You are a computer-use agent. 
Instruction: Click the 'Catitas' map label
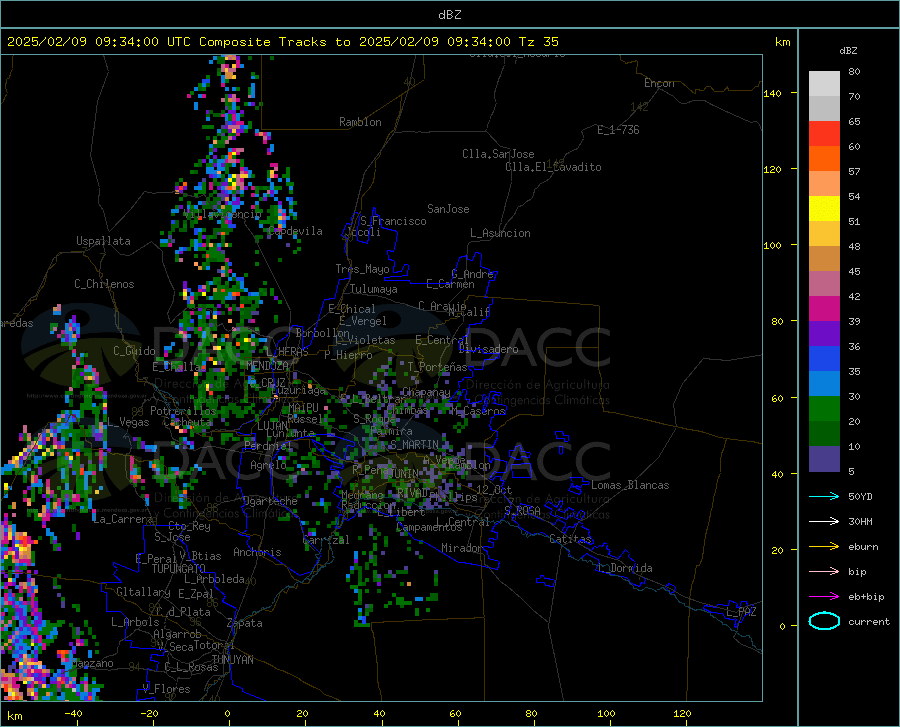click(x=570, y=539)
